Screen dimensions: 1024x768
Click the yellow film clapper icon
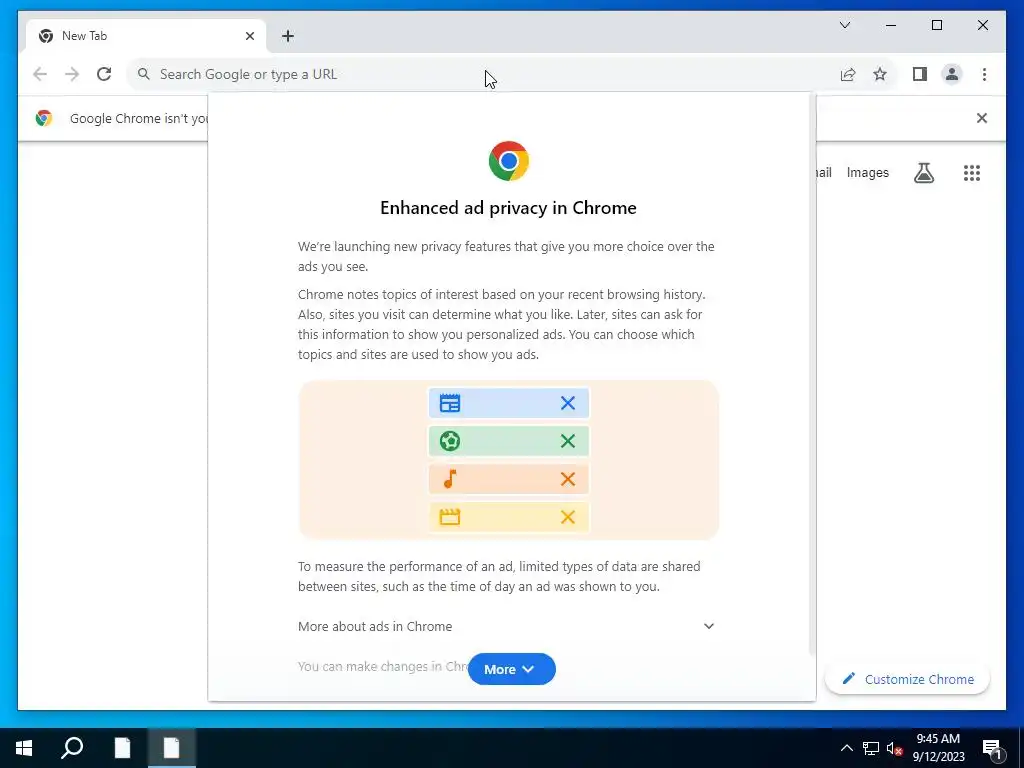[449, 517]
